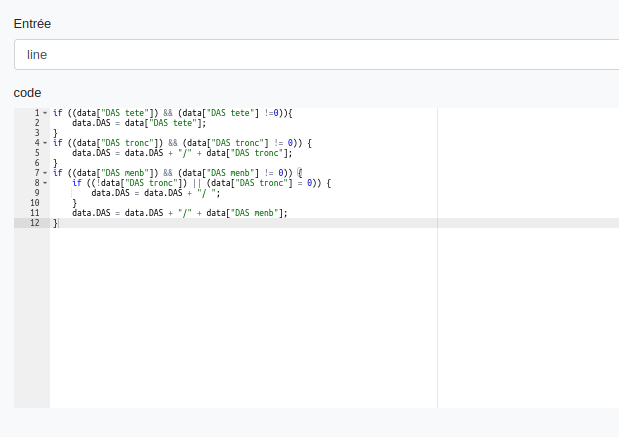Collapse the nested fold at line 8

[45, 183]
